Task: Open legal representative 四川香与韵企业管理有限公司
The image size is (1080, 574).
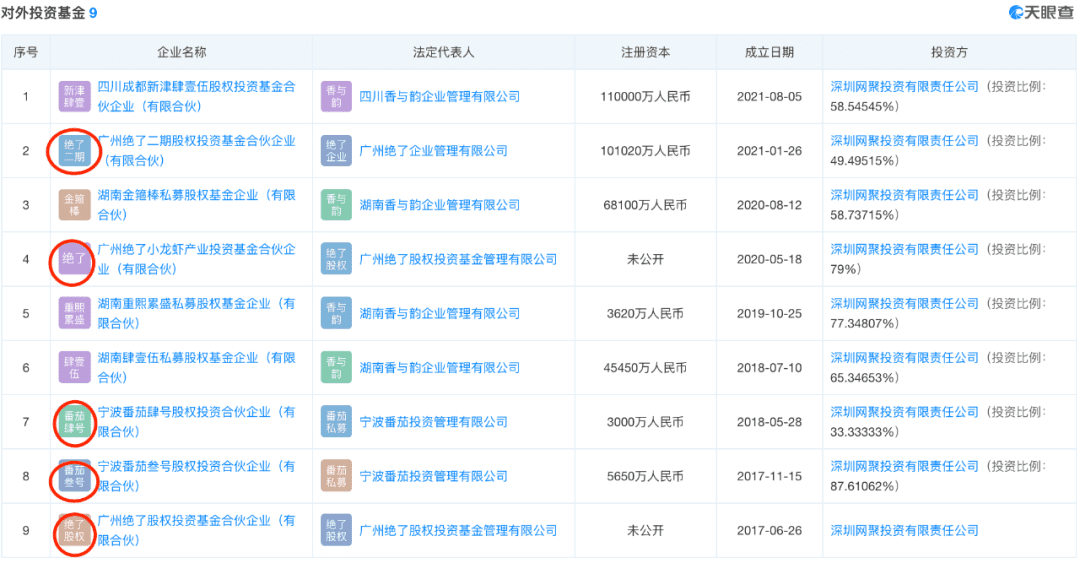Action: (x=439, y=96)
